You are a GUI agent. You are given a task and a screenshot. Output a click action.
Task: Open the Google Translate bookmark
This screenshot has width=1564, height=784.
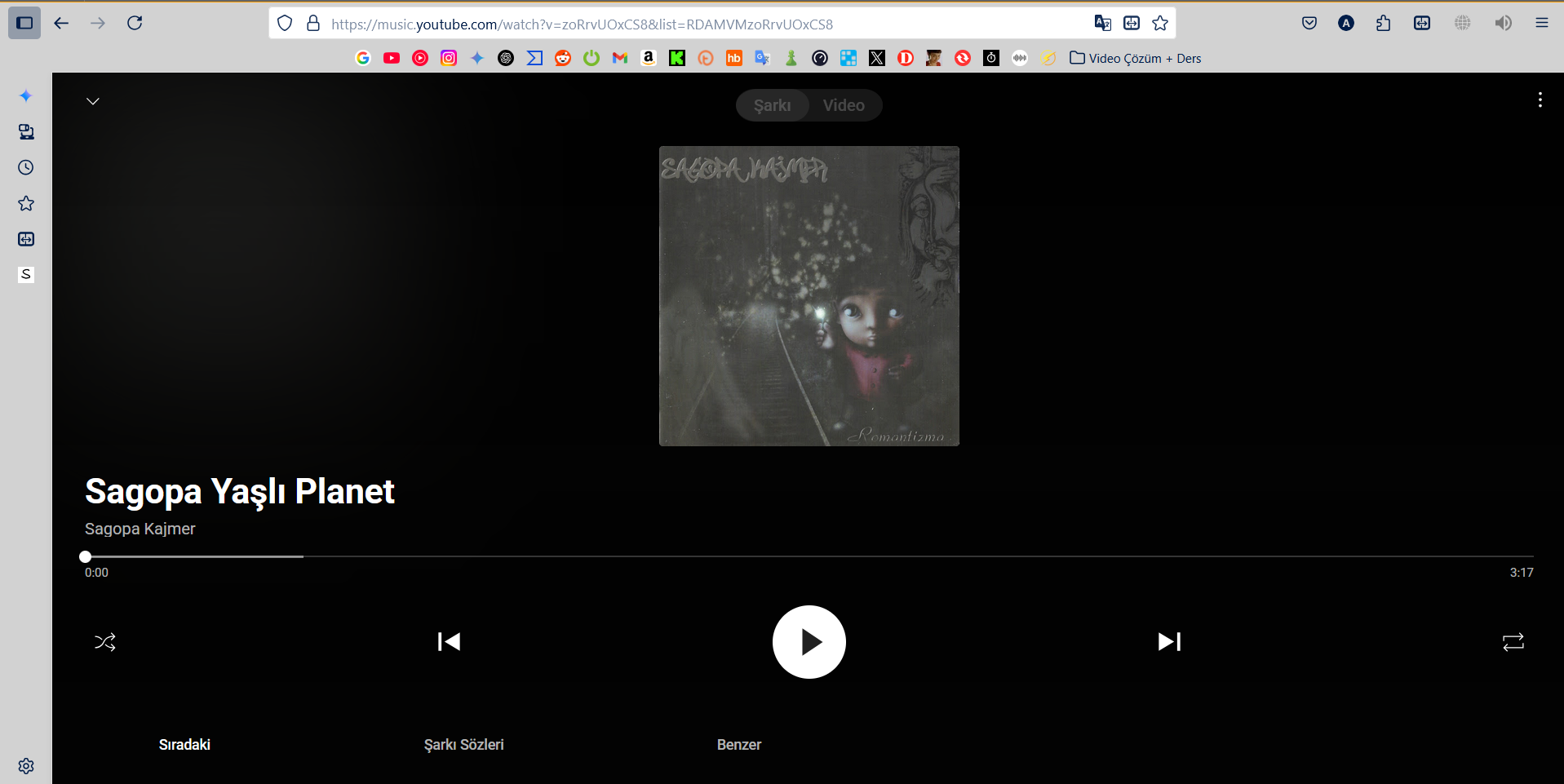point(763,58)
